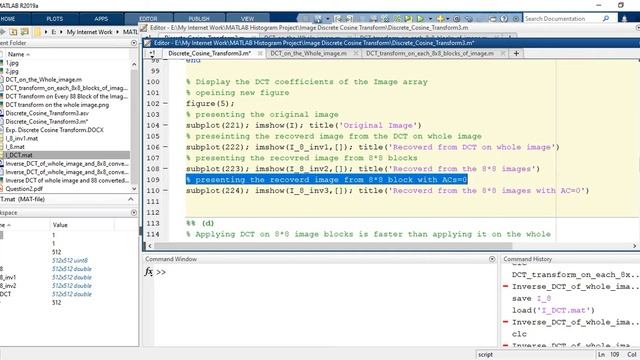Viewport: 640px width, 360px height.
Task: Click editor scroll right arrow
Action: click(635, 246)
